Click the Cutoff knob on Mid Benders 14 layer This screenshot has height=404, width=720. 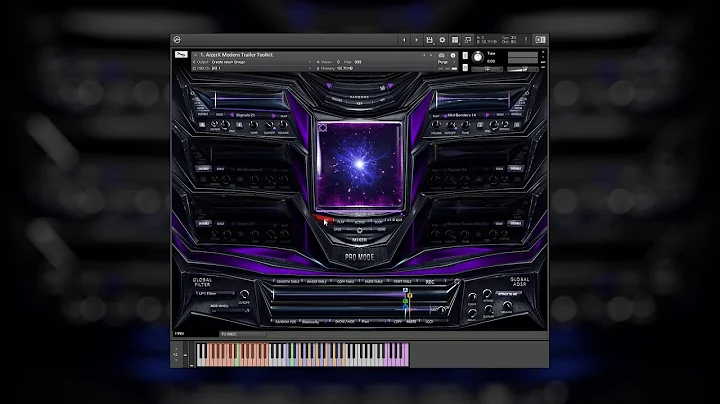click(451, 125)
